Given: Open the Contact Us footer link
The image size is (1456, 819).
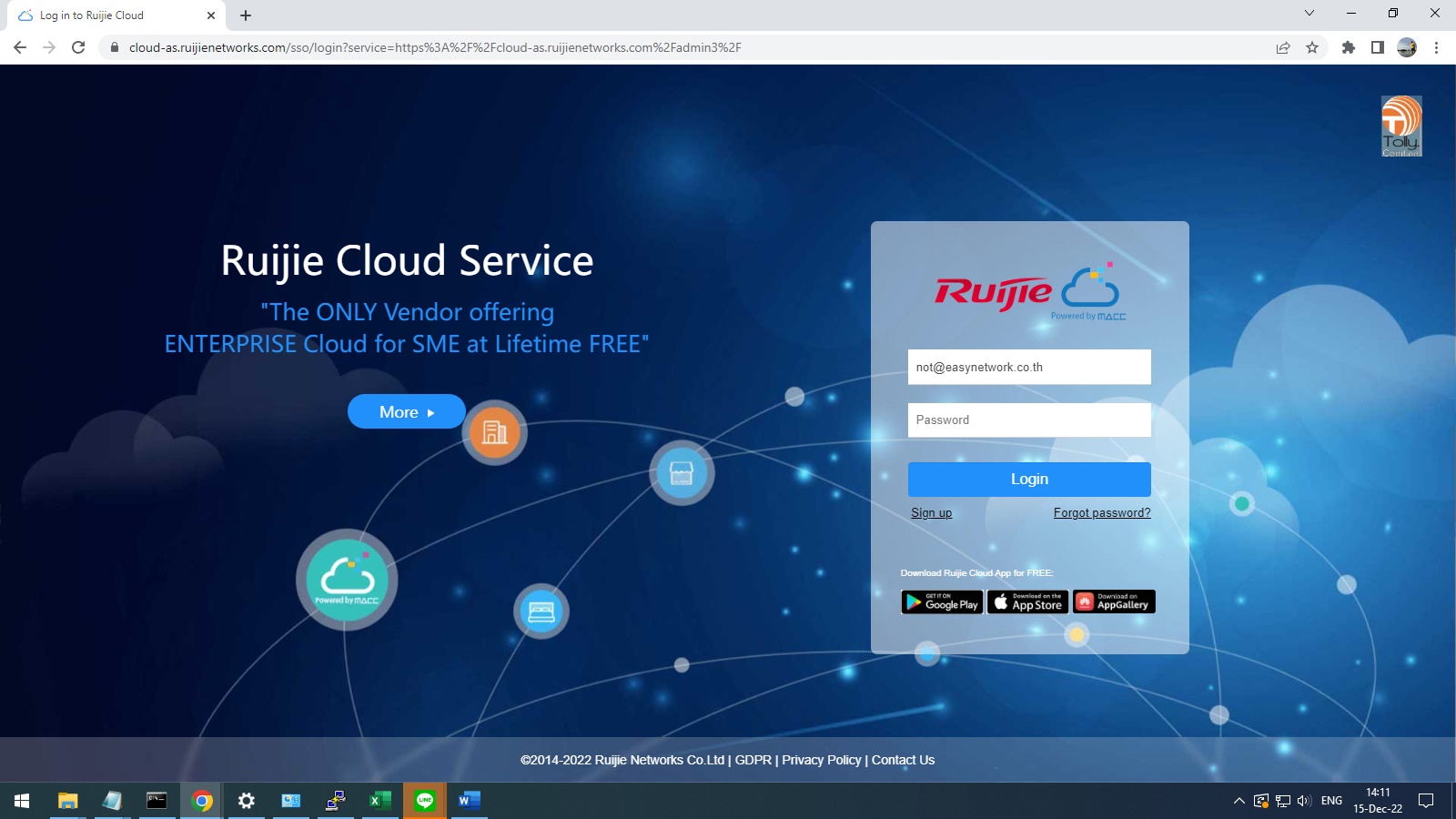Looking at the screenshot, I should (903, 760).
